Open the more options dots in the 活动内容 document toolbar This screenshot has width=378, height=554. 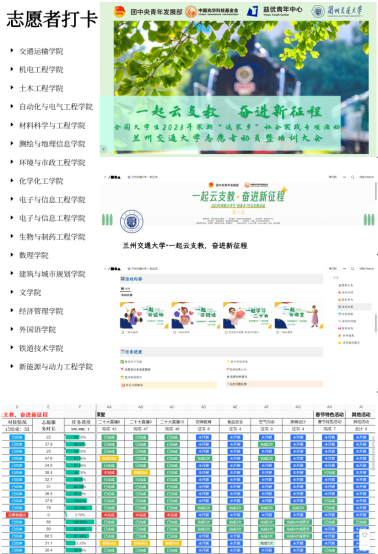pos(344,269)
